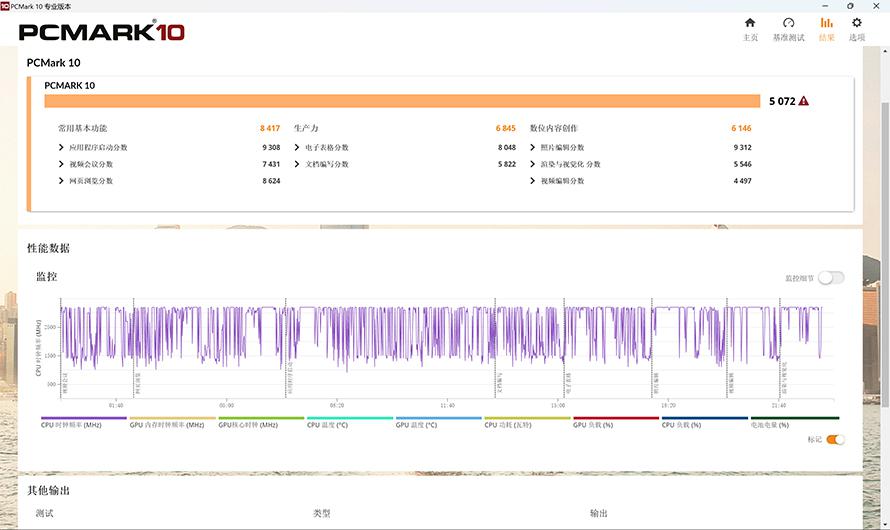The width and height of the screenshot is (890, 530).
Task: Click the 类型 column header
Action: pyautogui.click(x=321, y=513)
